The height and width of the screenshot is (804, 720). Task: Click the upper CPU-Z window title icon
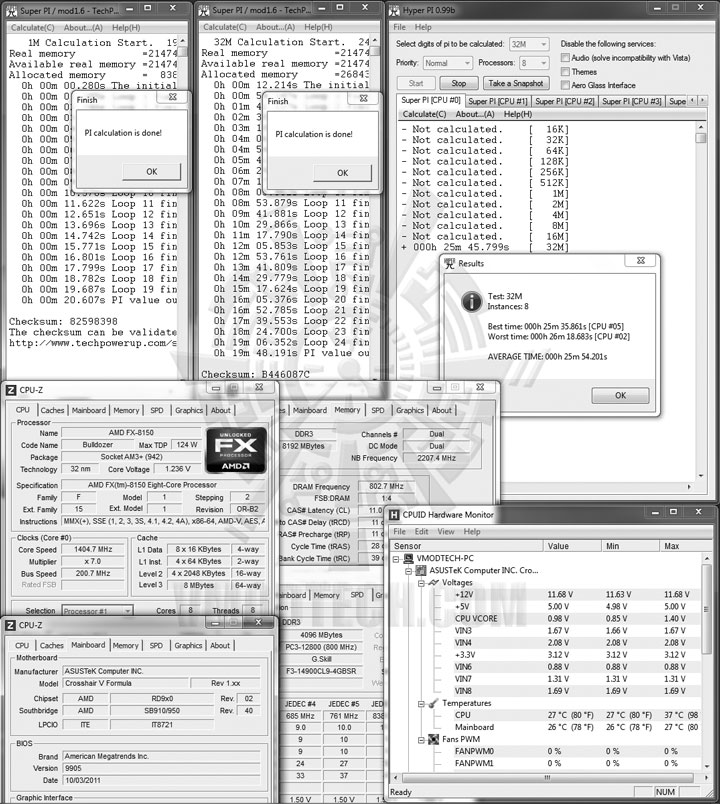[11, 390]
